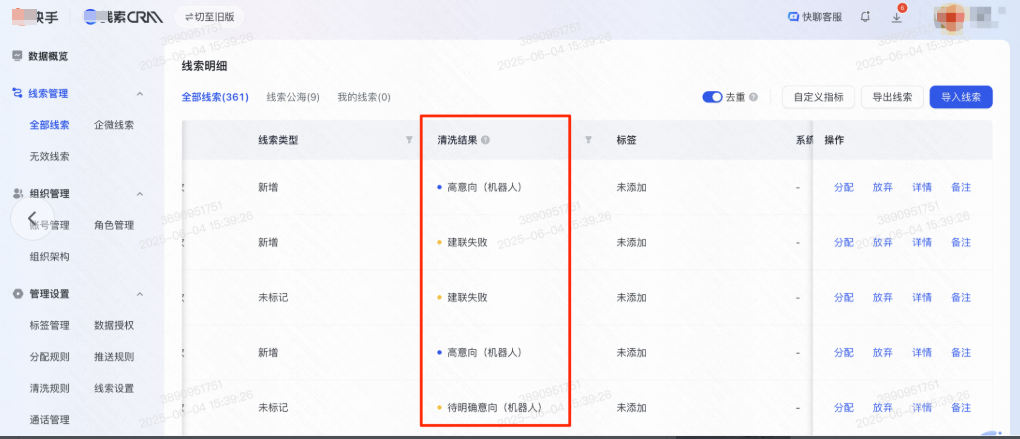1020x439 pixels.
Task: Click the sidebar collapse left arrow
Action: 32,217
